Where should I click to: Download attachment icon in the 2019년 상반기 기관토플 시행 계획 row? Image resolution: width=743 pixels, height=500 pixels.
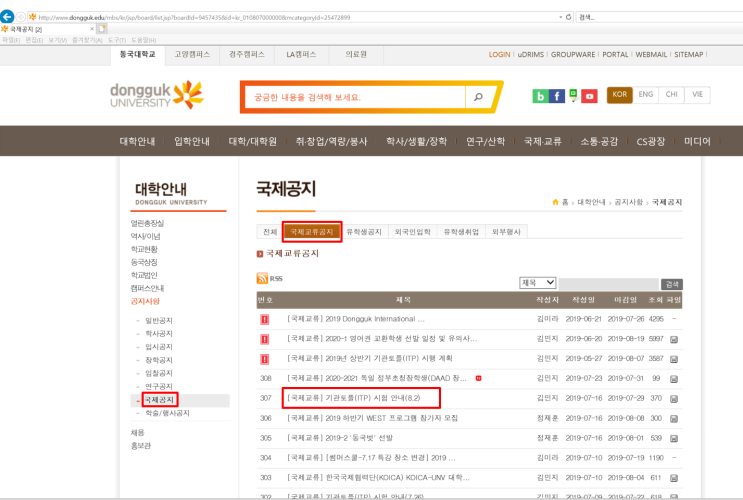click(x=674, y=359)
